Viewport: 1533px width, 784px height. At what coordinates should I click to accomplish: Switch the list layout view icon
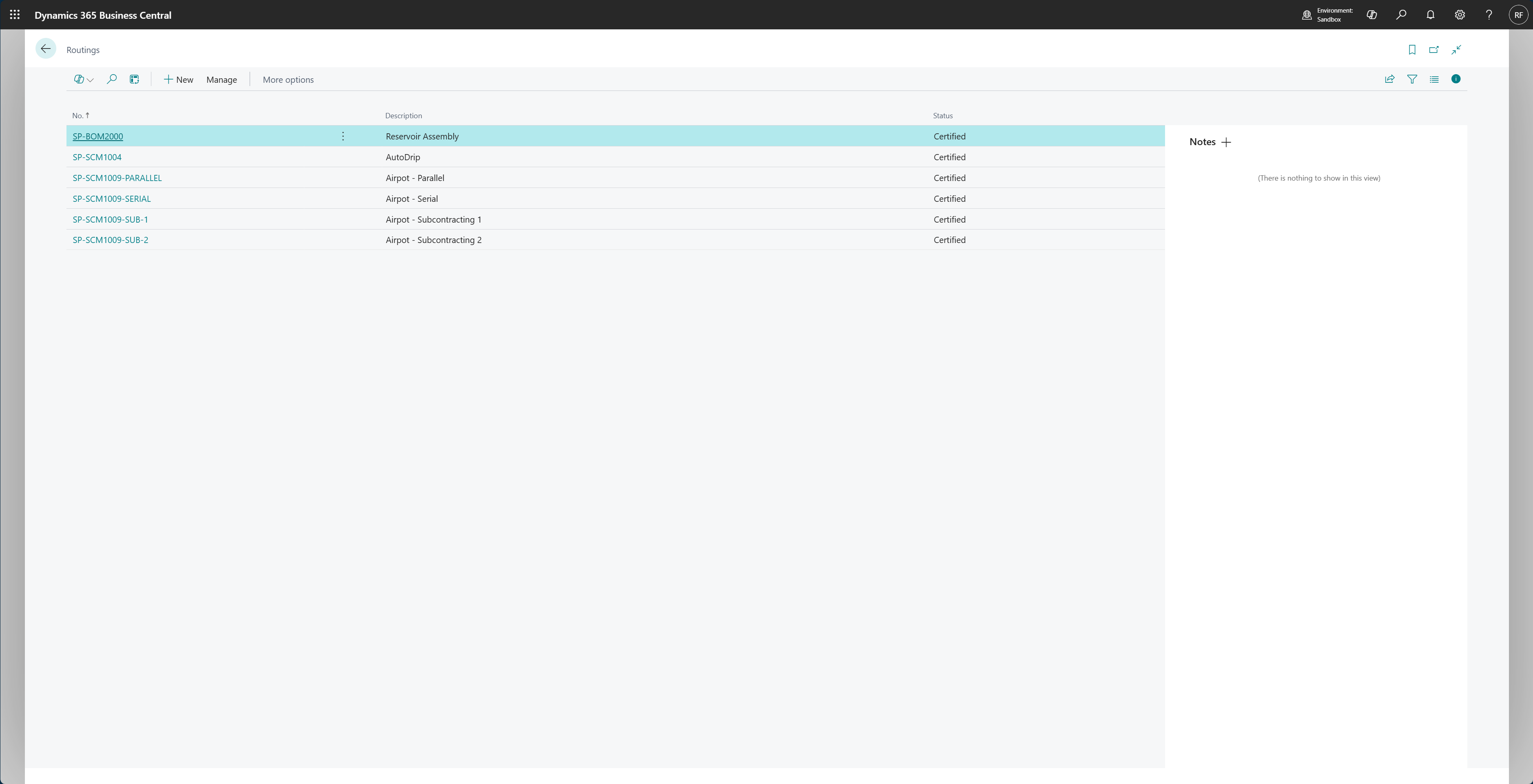coord(1434,79)
